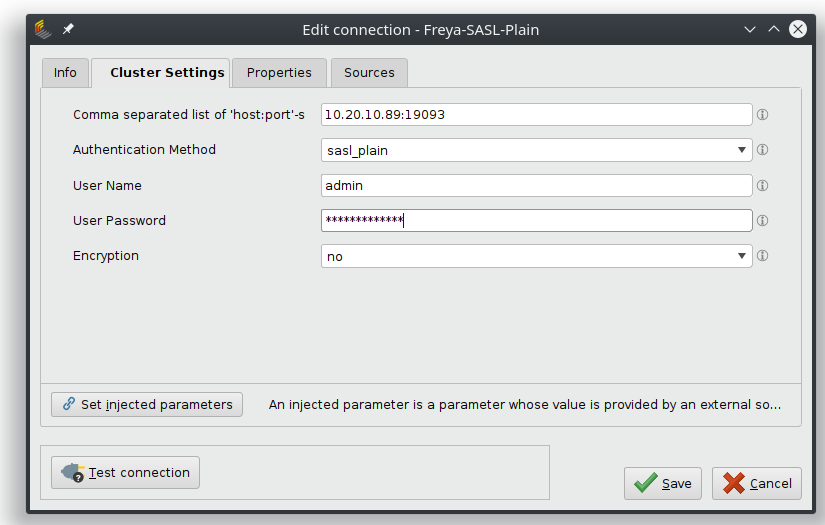This screenshot has width=825, height=525.
Task: Maximize the dialog using the up chevron
Action: click(773, 29)
